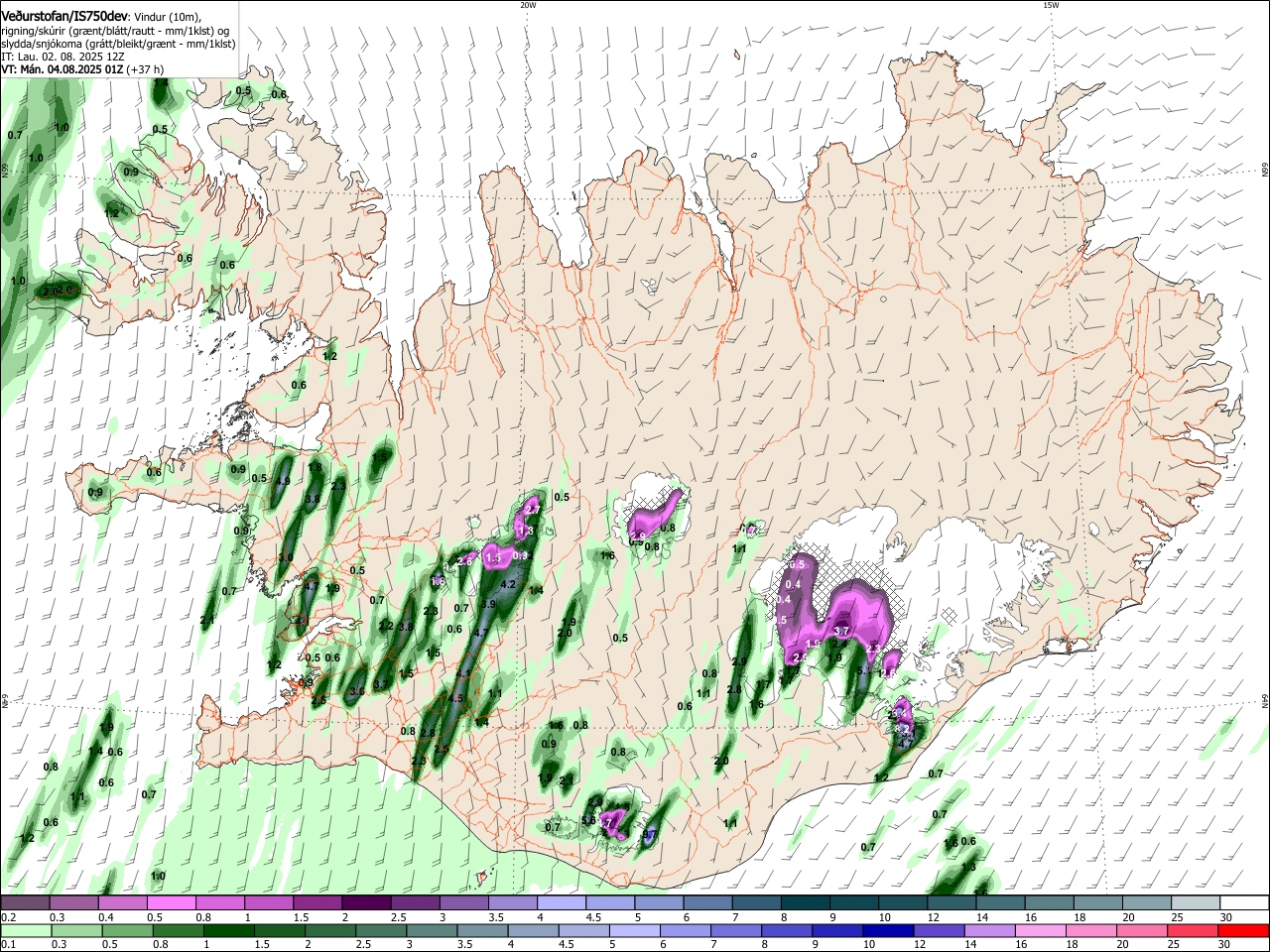Click lower legend swatch between 25 and 30
Viewport: 1270px width, 952px height.
click(1194, 931)
